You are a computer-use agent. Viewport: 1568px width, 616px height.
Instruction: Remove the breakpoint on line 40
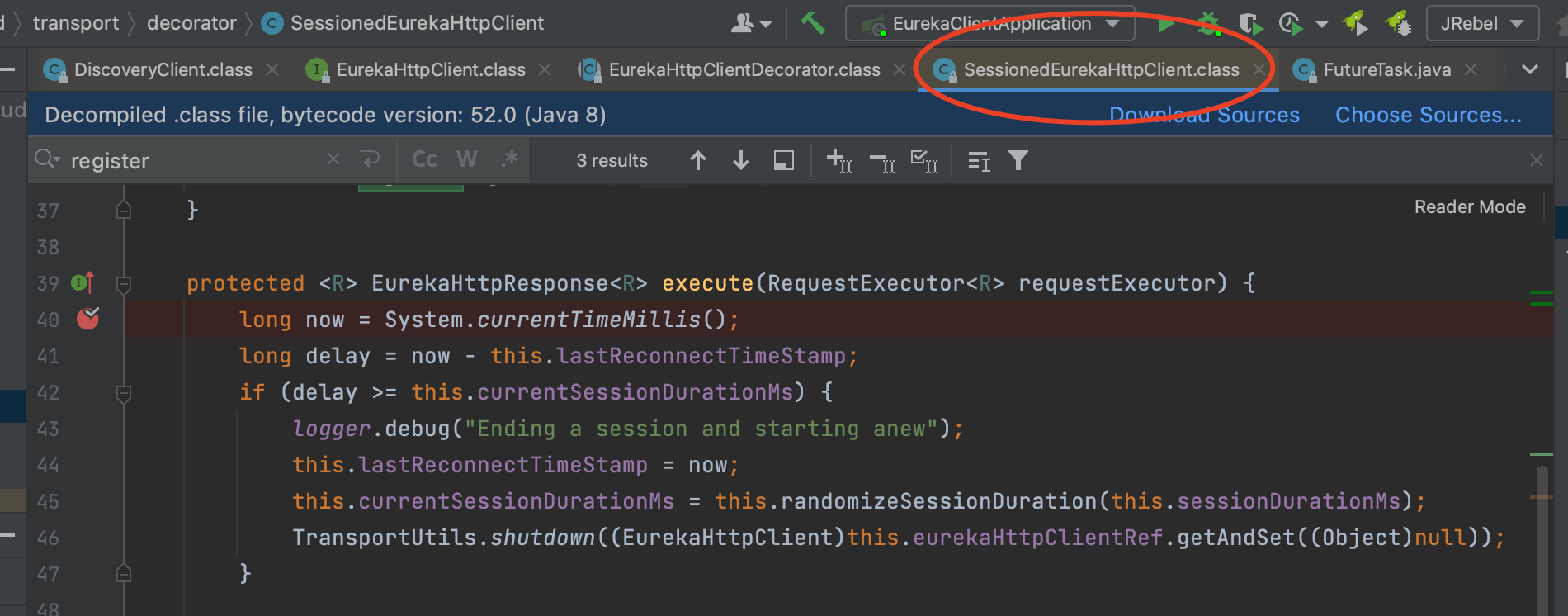click(x=88, y=319)
